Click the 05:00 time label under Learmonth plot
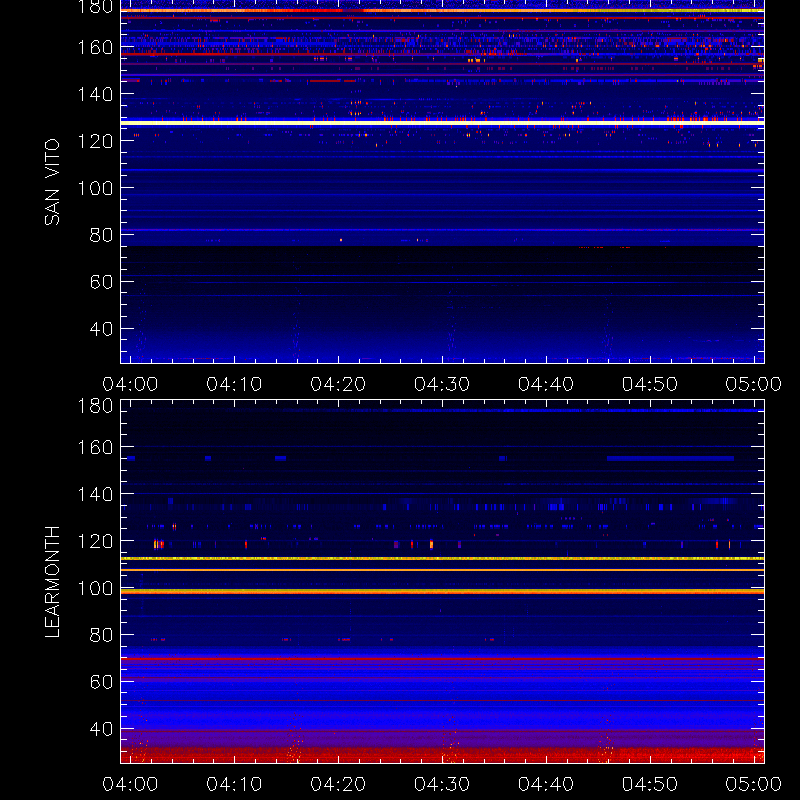Image resolution: width=800 pixels, height=800 pixels. pos(754,784)
